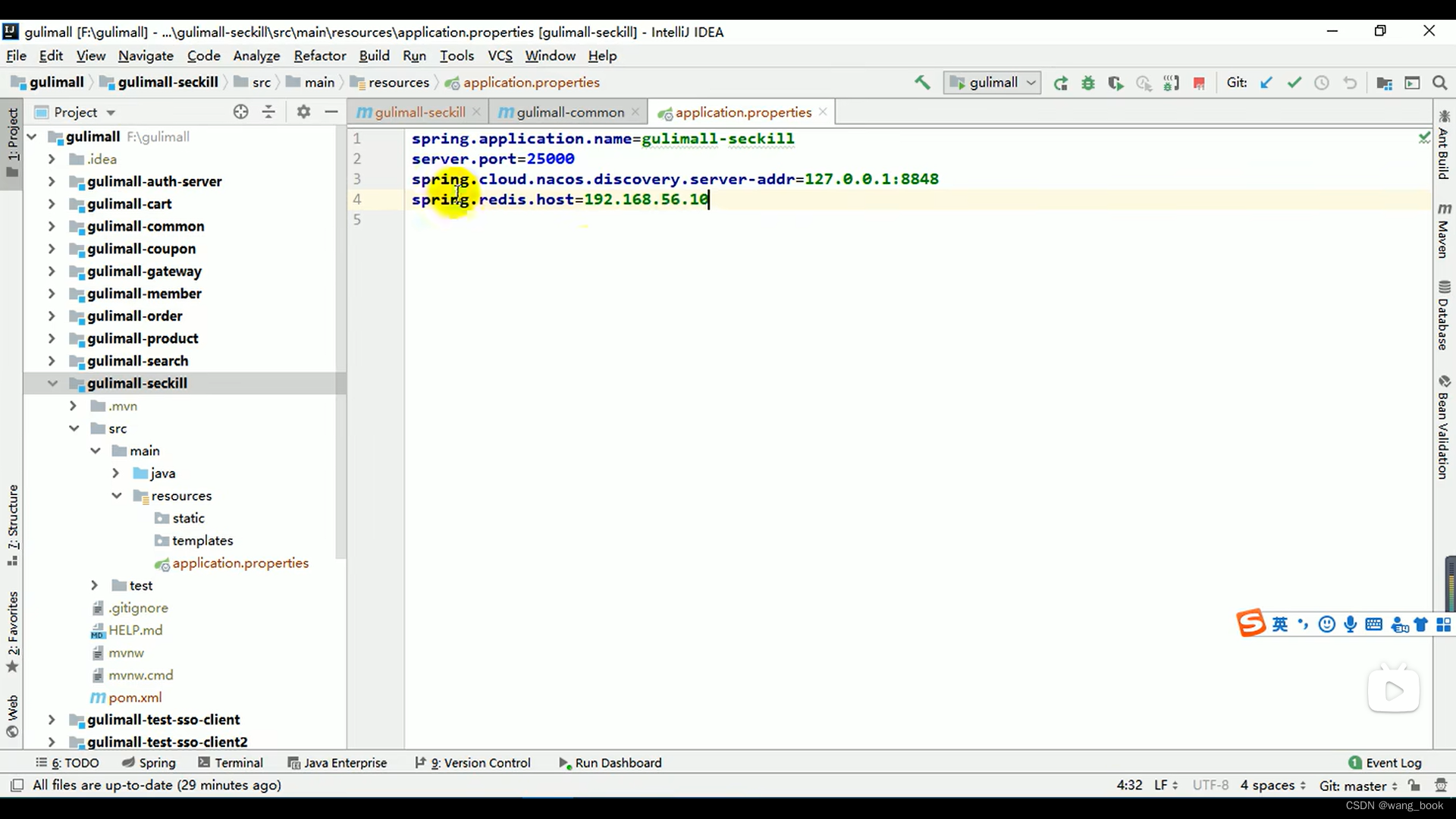Click the Build project hammer icon

[922, 83]
